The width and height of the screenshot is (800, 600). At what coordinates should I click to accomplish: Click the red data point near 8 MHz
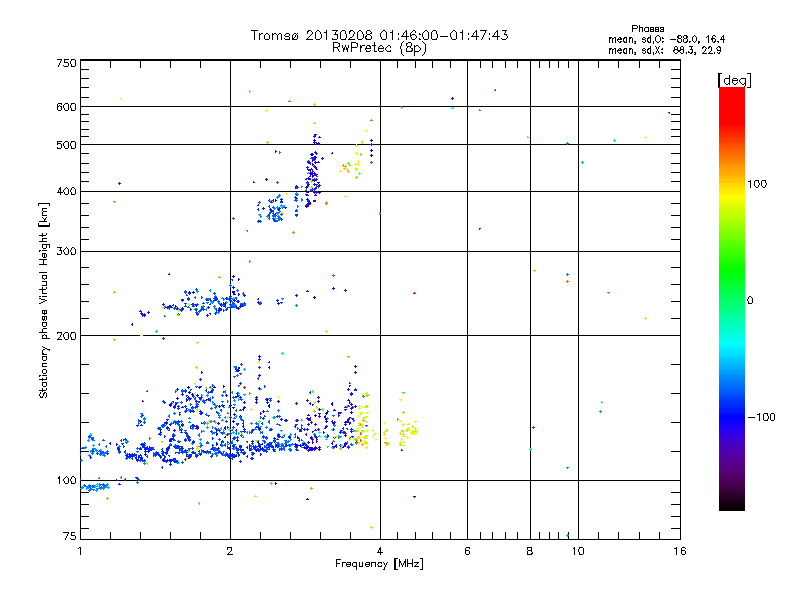[x=534, y=428]
